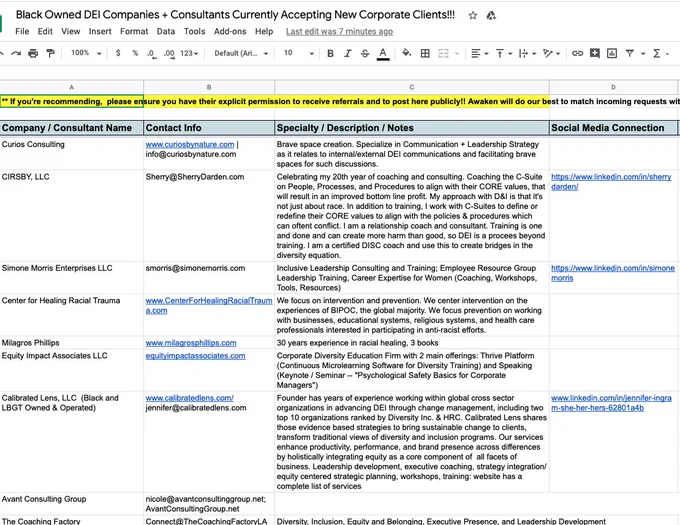Select 'Social Media Connection' header cell
This screenshot has width=680, height=525.
click(613, 128)
